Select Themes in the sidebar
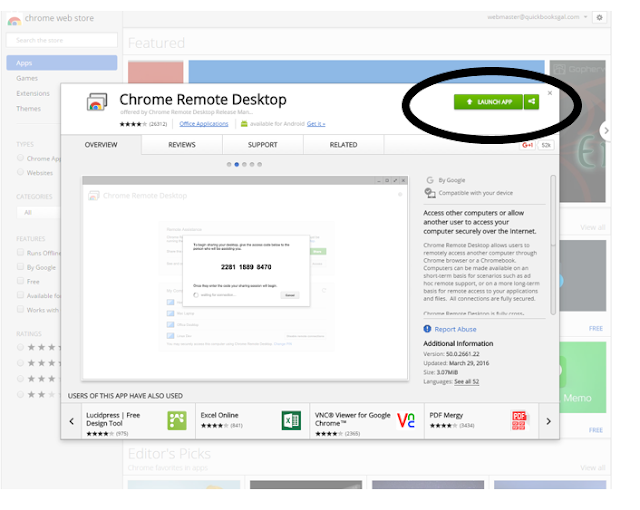This screenshot has height=510, width=640. (29, 109)
